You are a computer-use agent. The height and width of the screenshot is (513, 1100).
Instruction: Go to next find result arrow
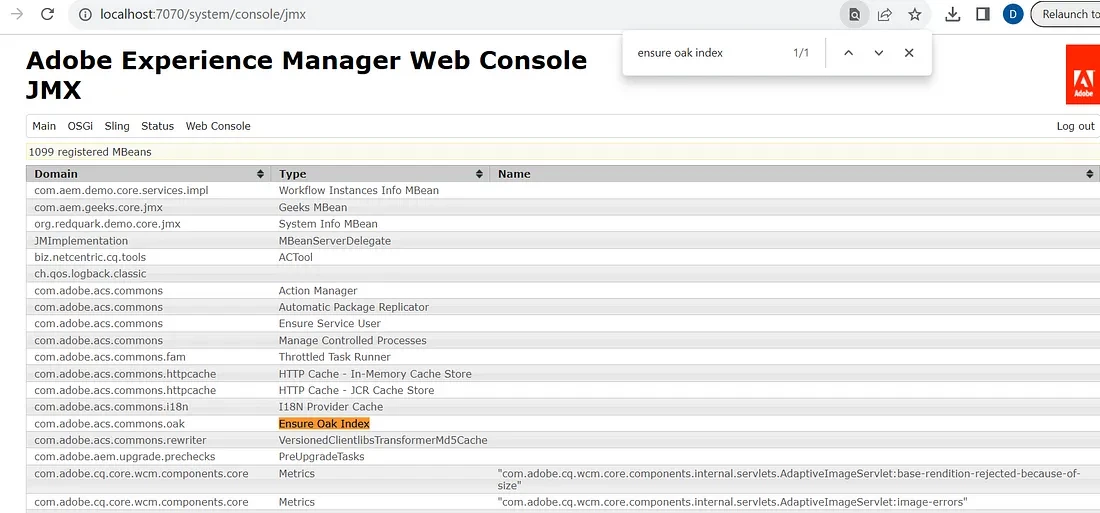coord(878,53)
